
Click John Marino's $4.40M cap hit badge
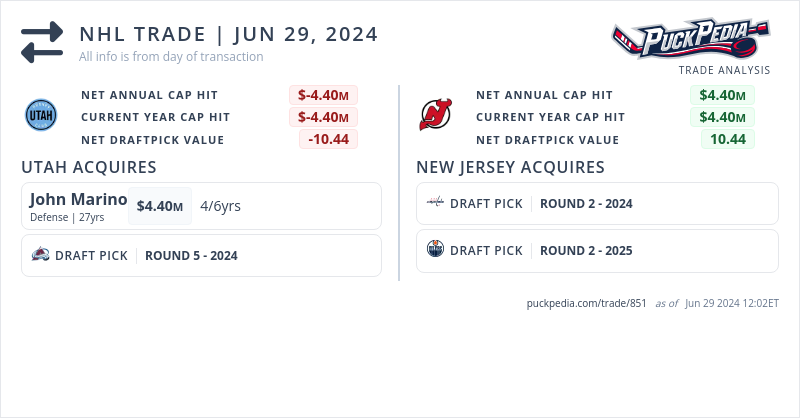pos(160,206)
